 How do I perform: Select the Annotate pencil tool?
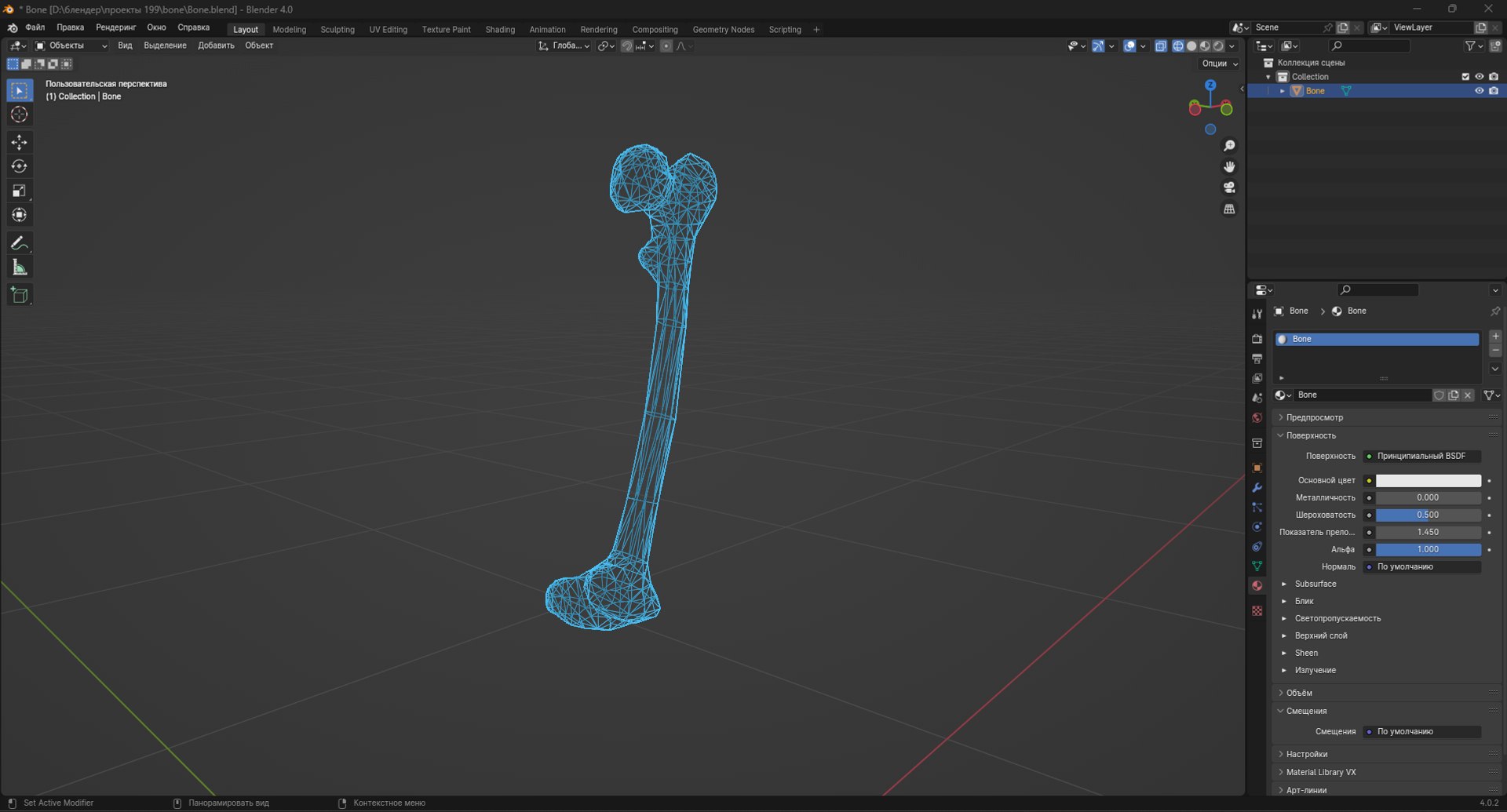tap(20, 243)
